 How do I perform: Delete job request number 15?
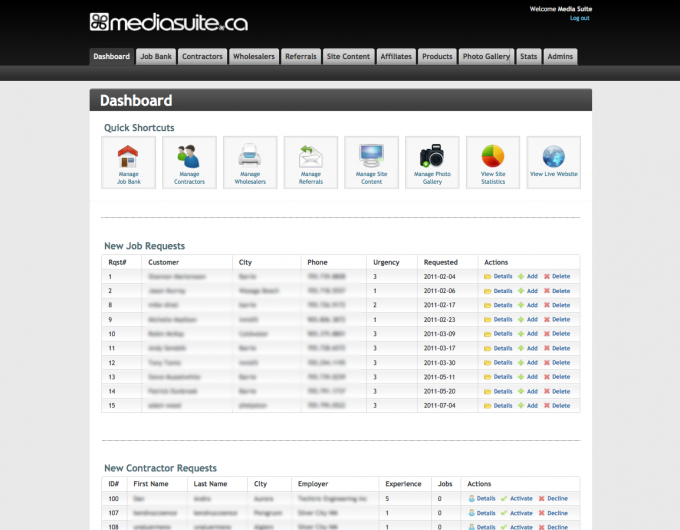(x=560, y=406)
